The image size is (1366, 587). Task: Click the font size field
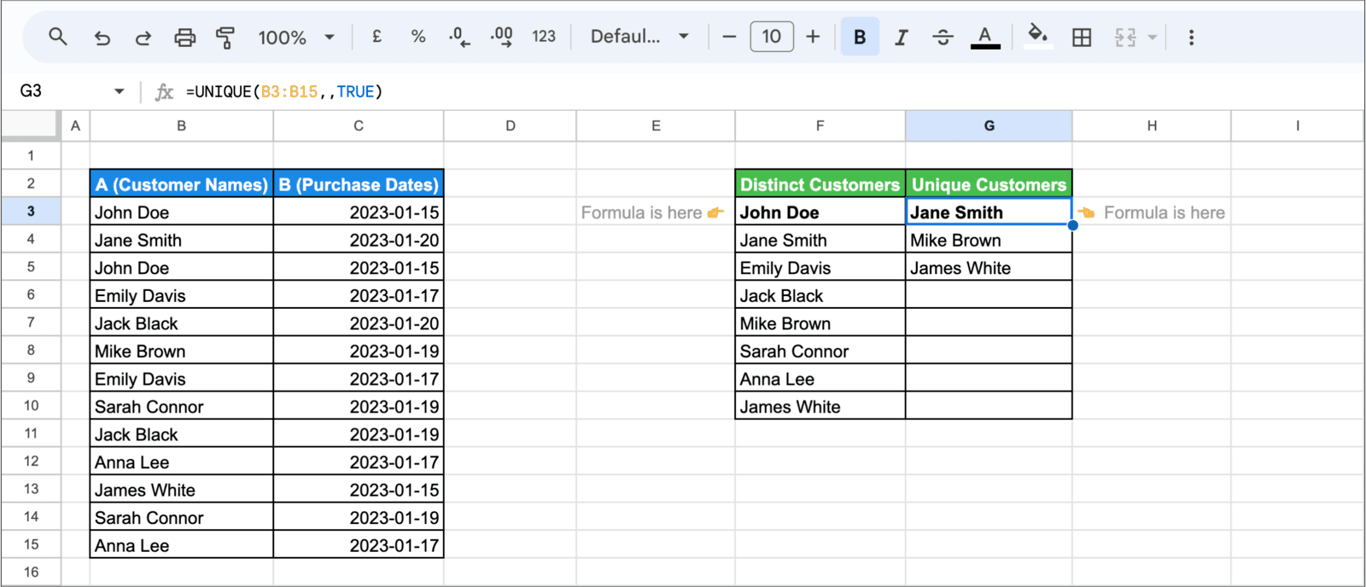pyautogui.click(x=771, y=37)
